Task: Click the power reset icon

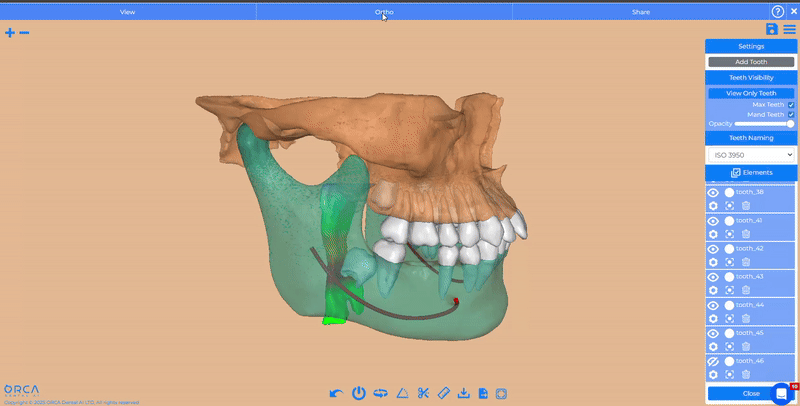Action: pyautogui.click(x=358, y=393)
